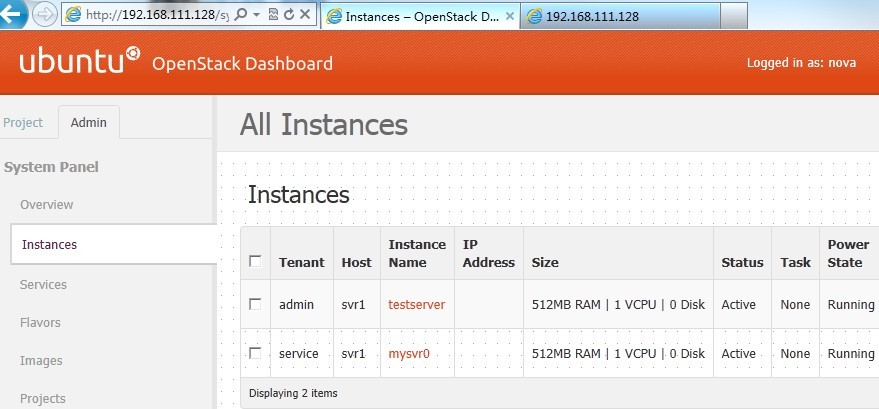Click the browser Forward arrow button
The height and width of the screenshot is (409, 879).
point(44,15)
